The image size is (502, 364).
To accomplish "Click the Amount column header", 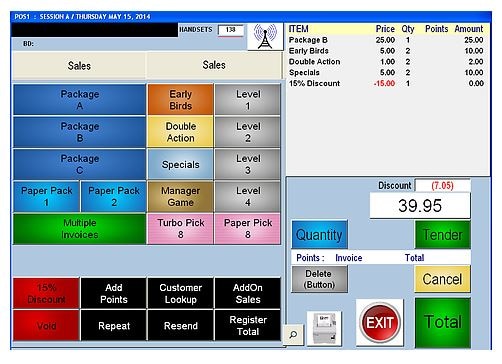I will click(469, 29).
